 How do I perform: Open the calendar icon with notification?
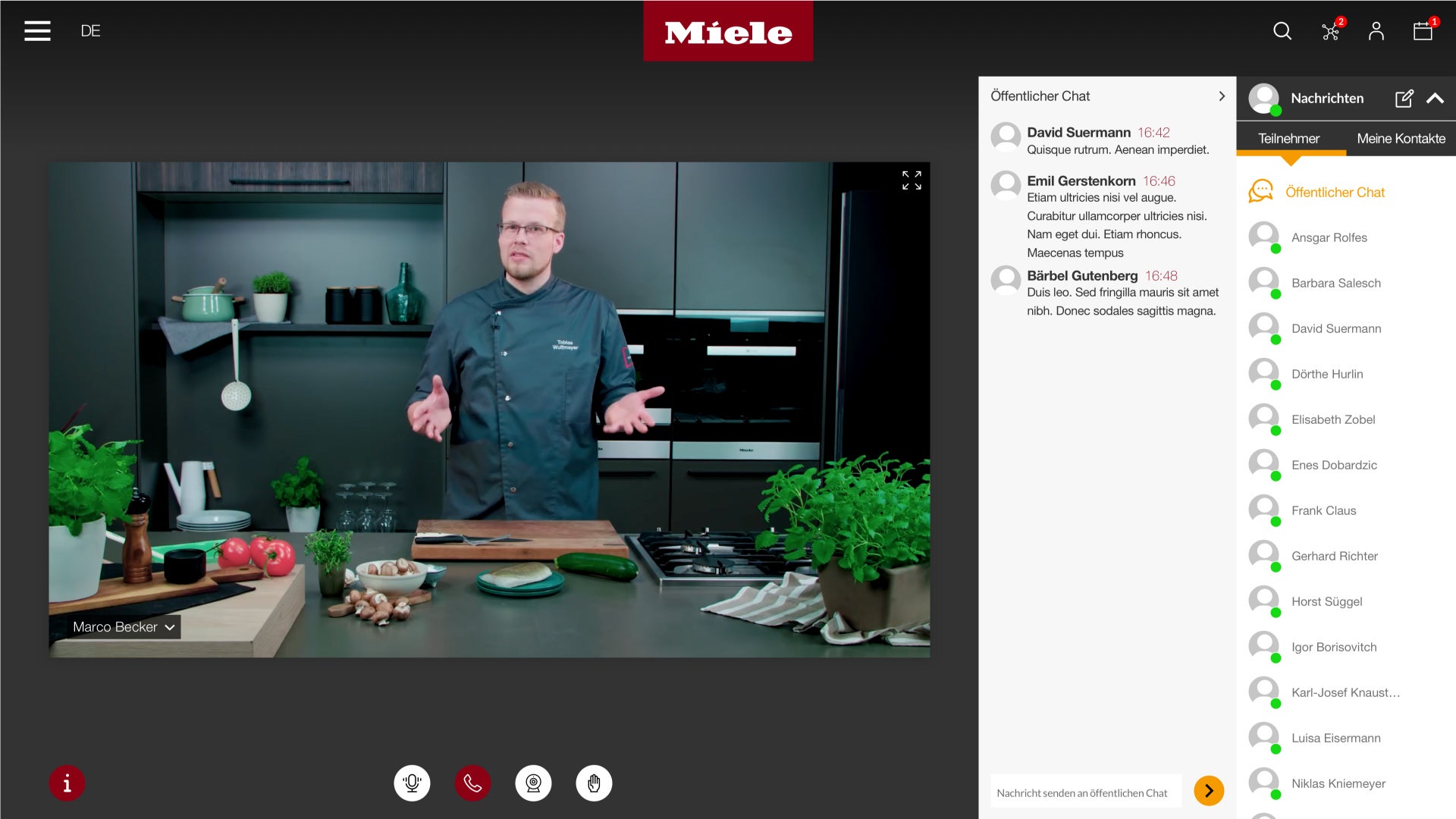[x=1423, y=31]
